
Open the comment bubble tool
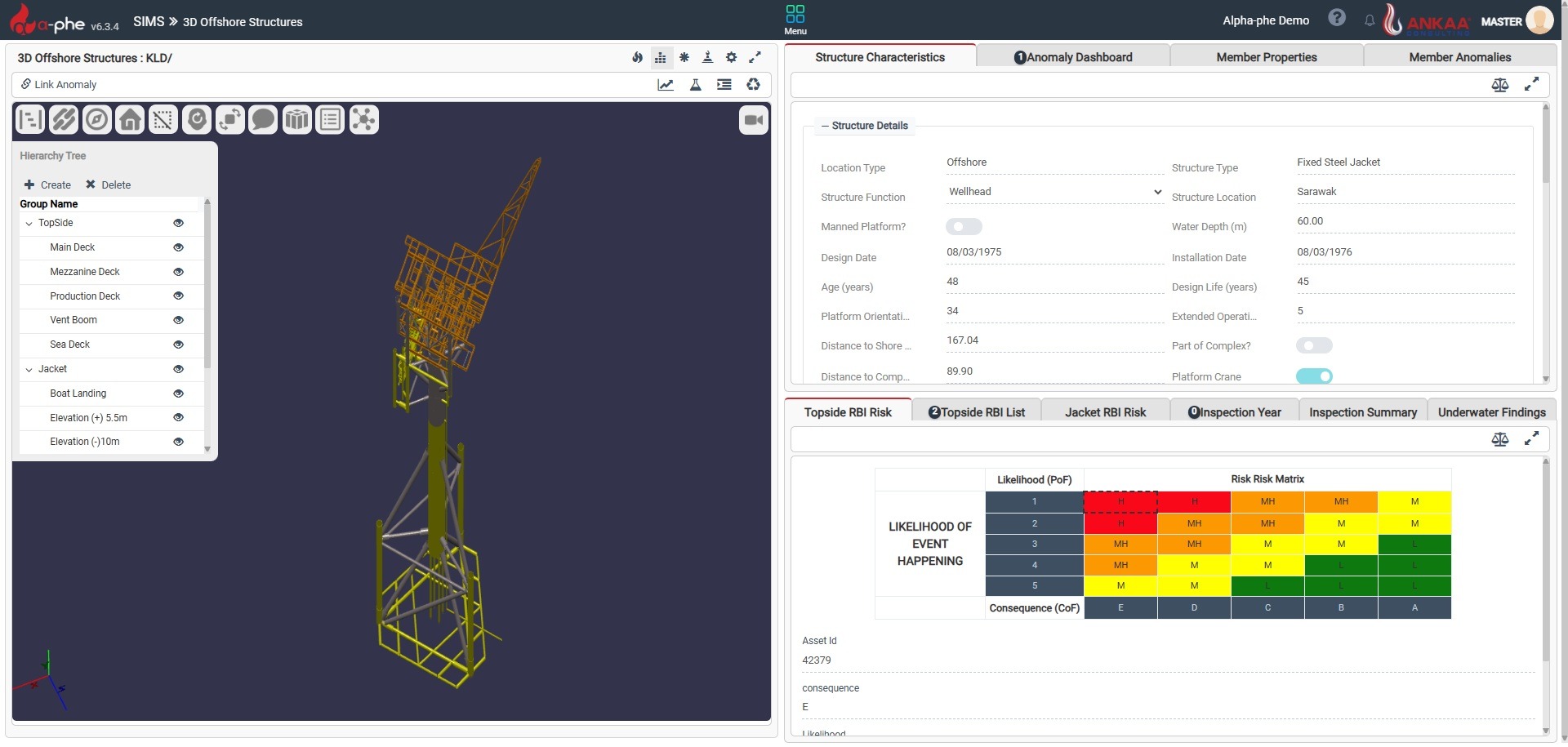[263, 120]
